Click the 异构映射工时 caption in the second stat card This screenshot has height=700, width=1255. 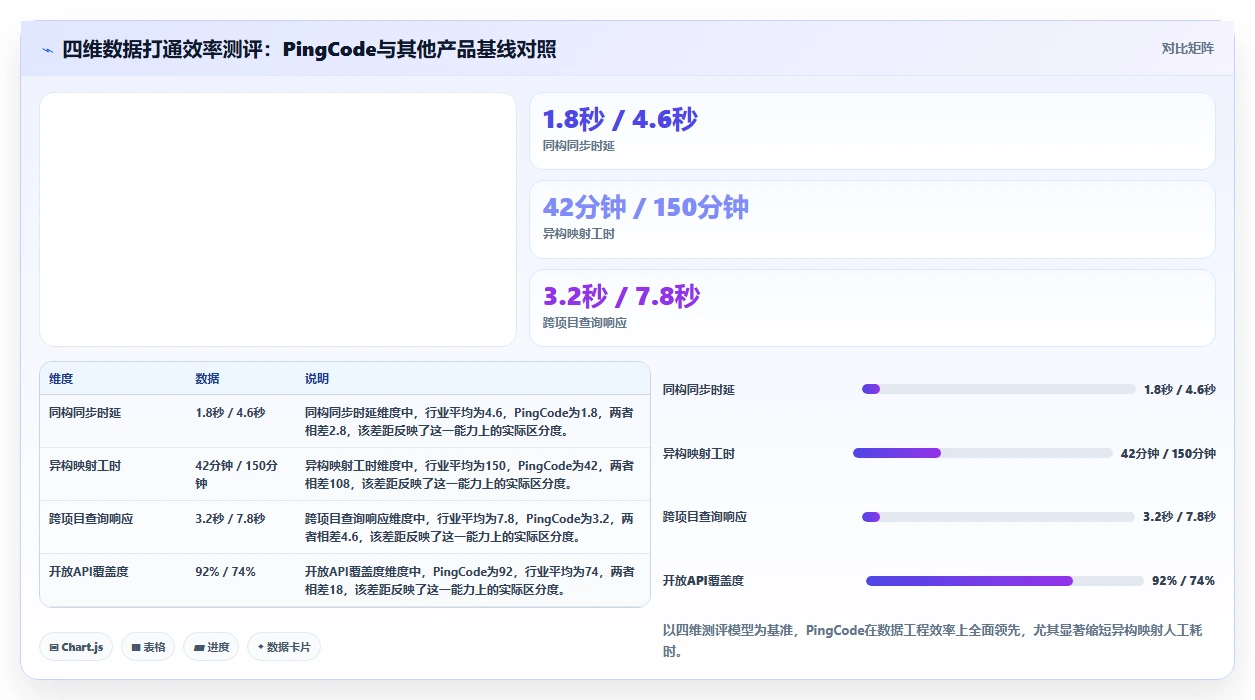[x=579, y=234]
